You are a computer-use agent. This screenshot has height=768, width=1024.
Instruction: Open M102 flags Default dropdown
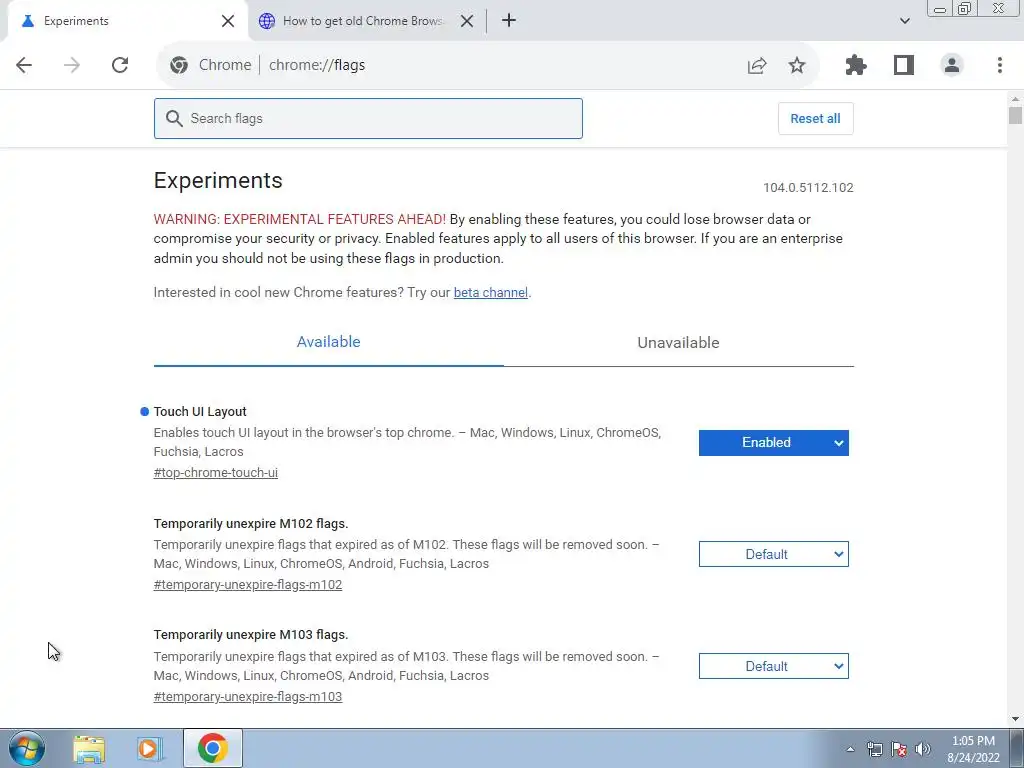click(x=773, y=554)
